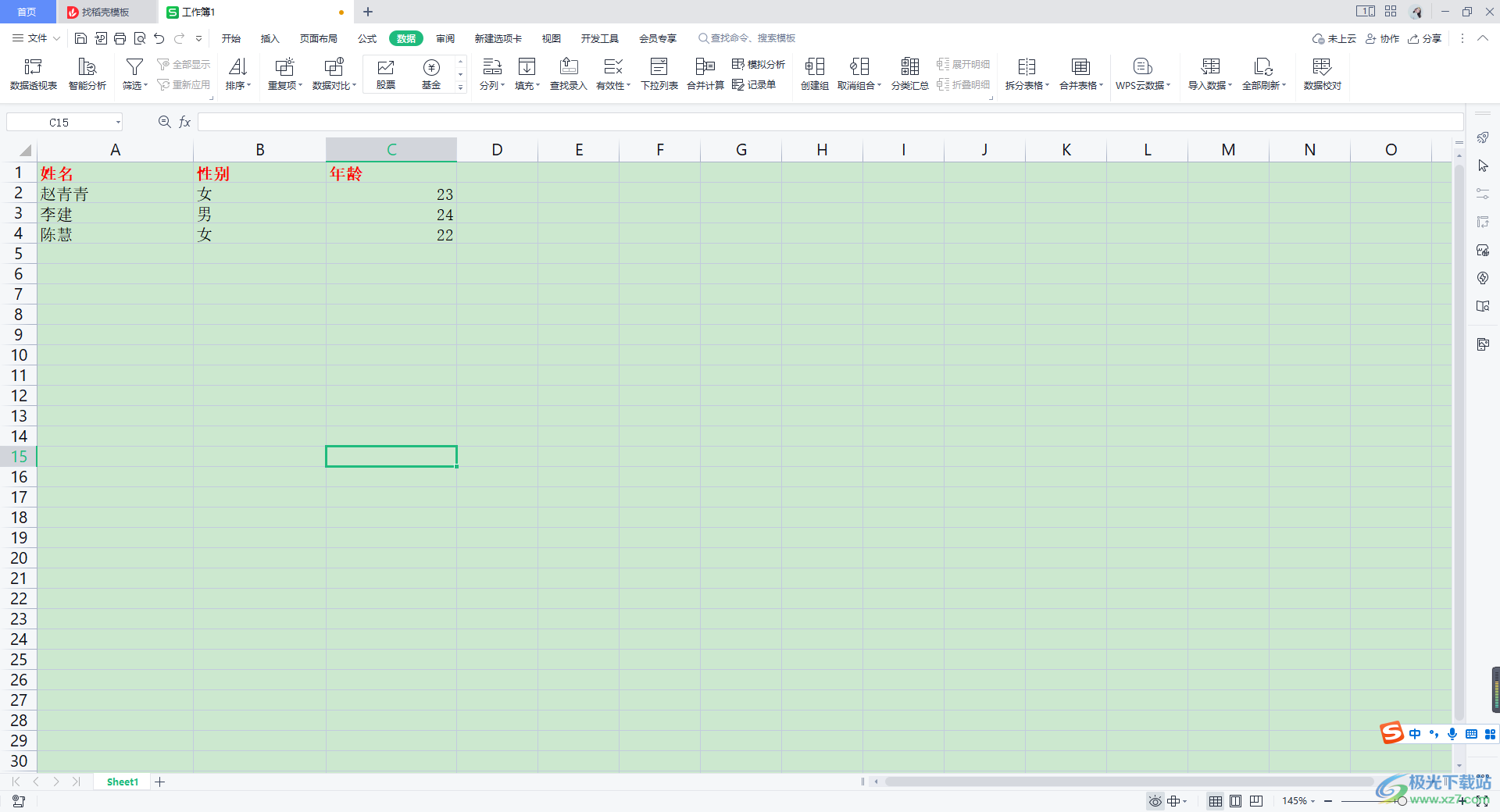Screen dimensions: 1500x812
Task: Click the save icon in quick access toolbar
Action: point(80,38)
